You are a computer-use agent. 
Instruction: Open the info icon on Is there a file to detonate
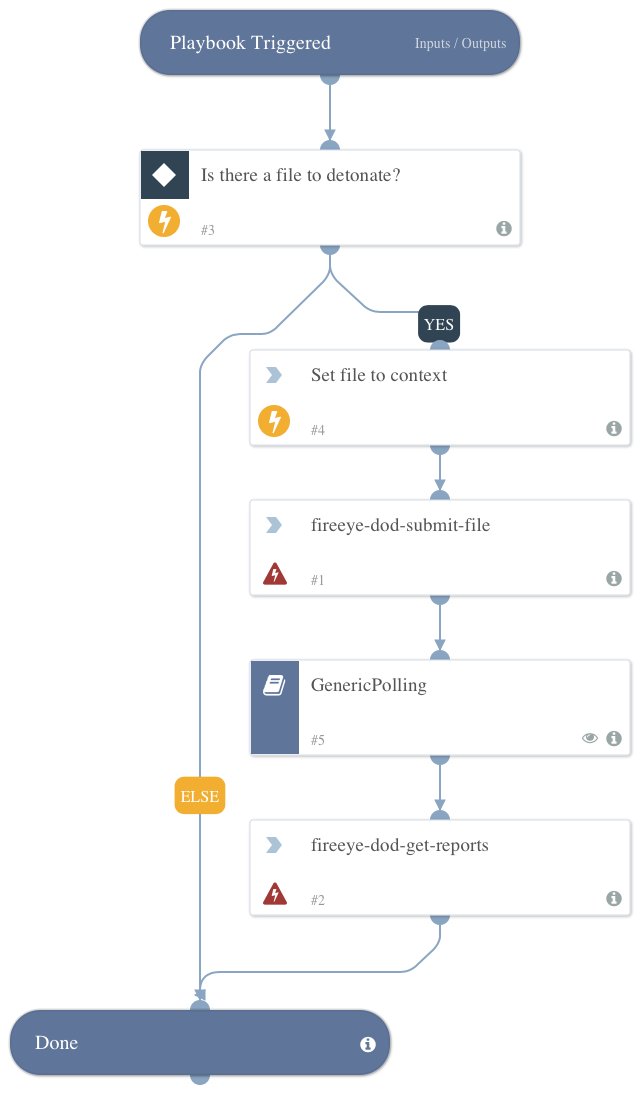pos(504,228)
